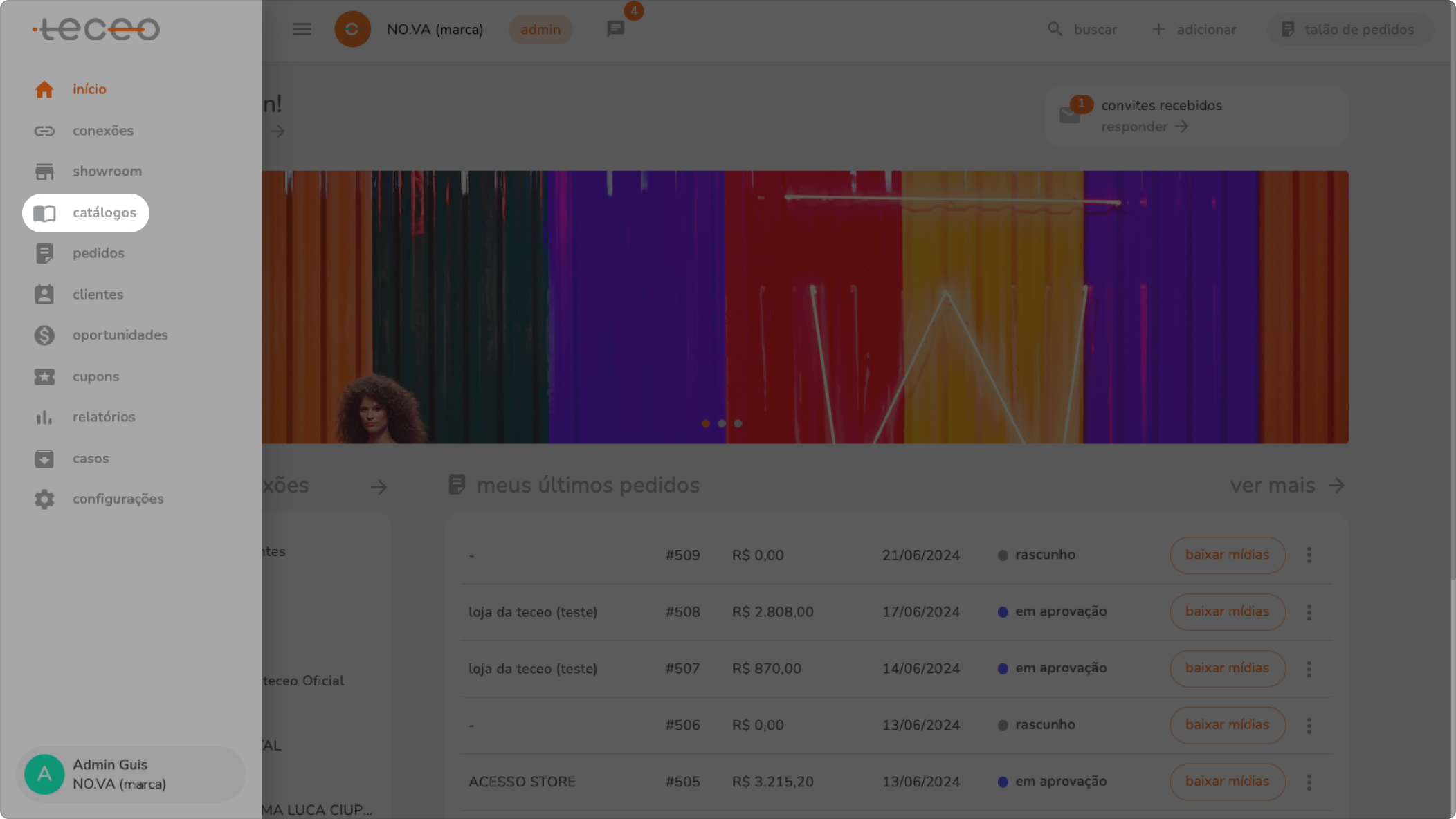Expand three-dot menu for order #507
The height and width of the screenshot is (819, 1456).
[1309, 669]
